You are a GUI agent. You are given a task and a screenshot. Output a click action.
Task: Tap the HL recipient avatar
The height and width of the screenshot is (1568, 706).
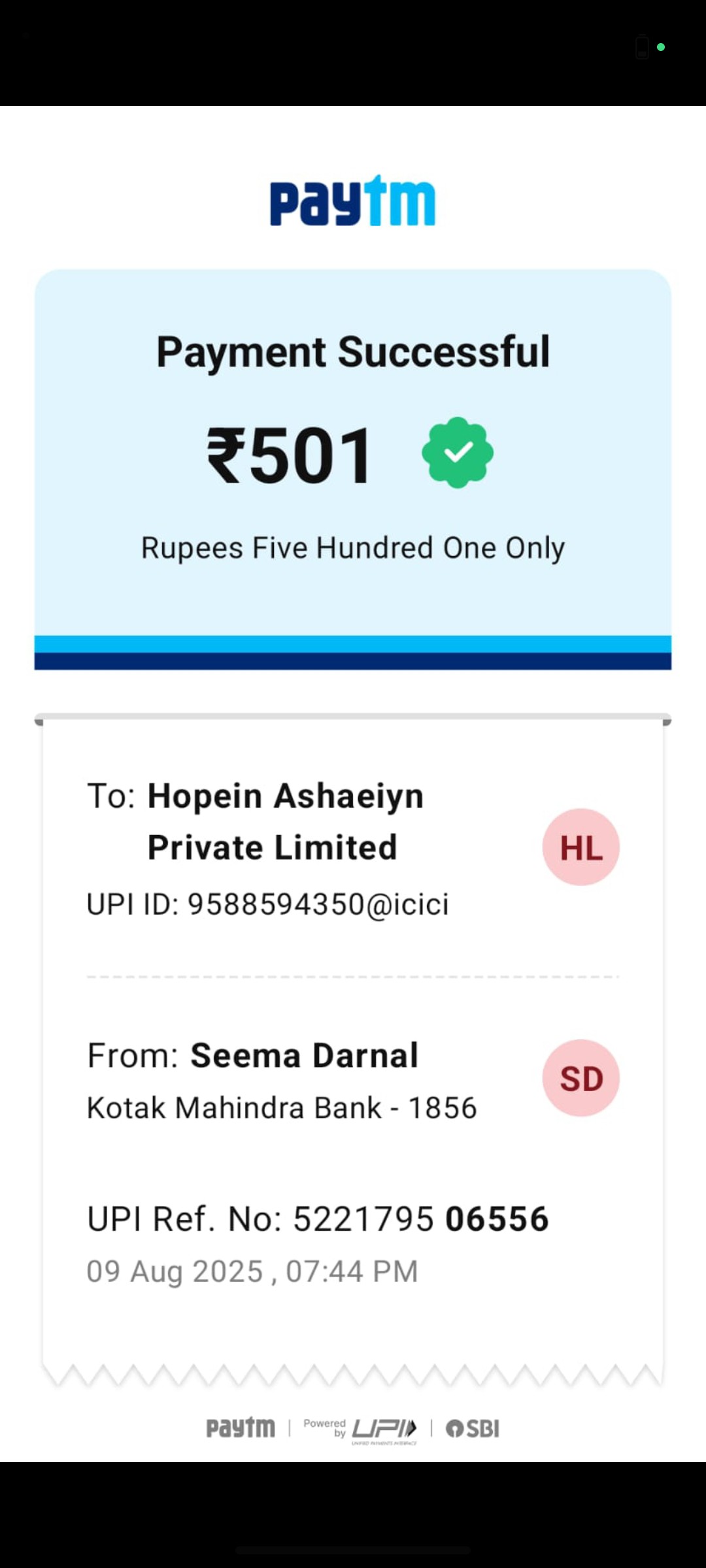pos(581,847)
